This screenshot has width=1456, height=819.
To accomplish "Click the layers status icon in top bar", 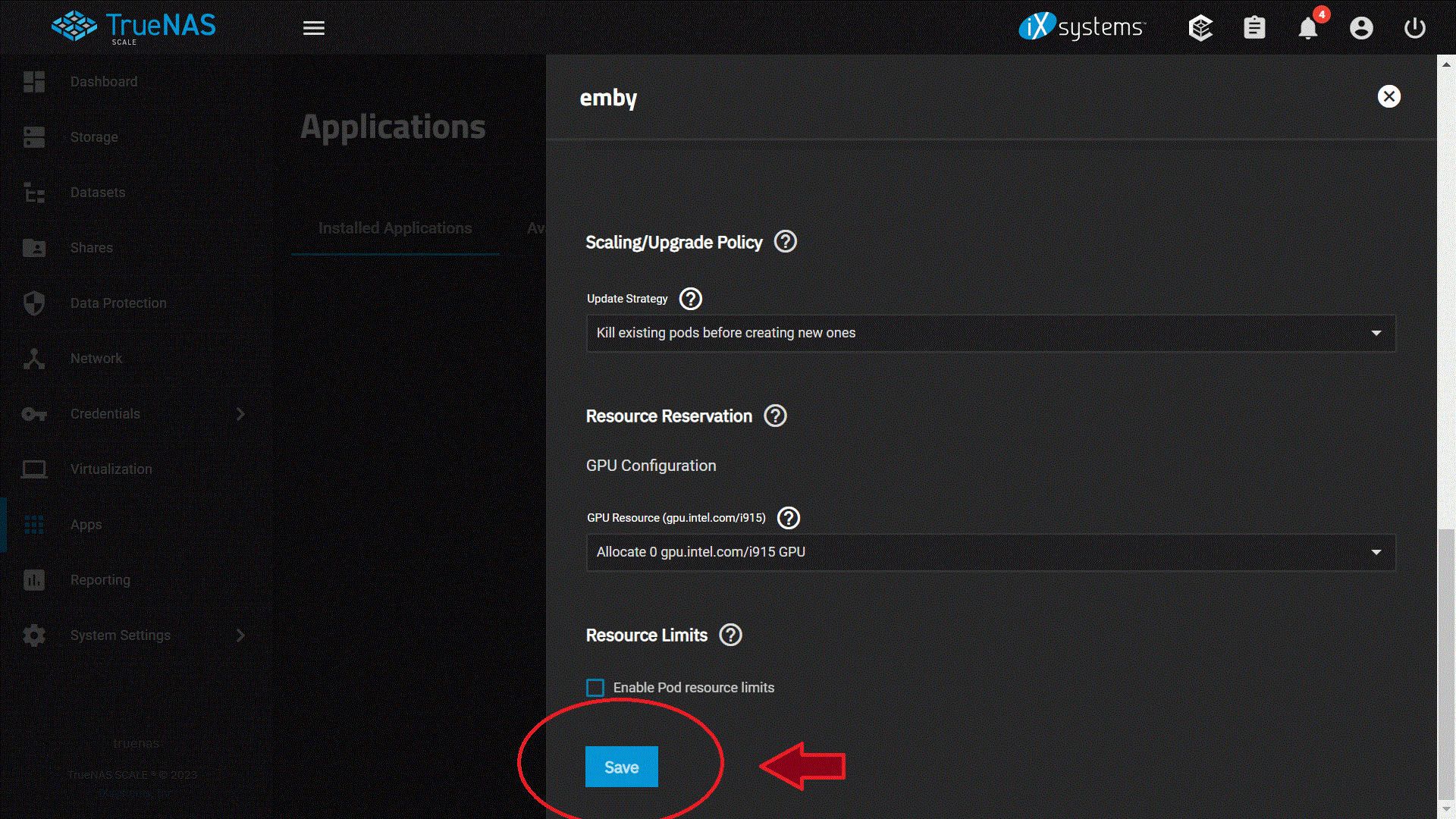I will pyautogui.click(x=1200, y=28).
